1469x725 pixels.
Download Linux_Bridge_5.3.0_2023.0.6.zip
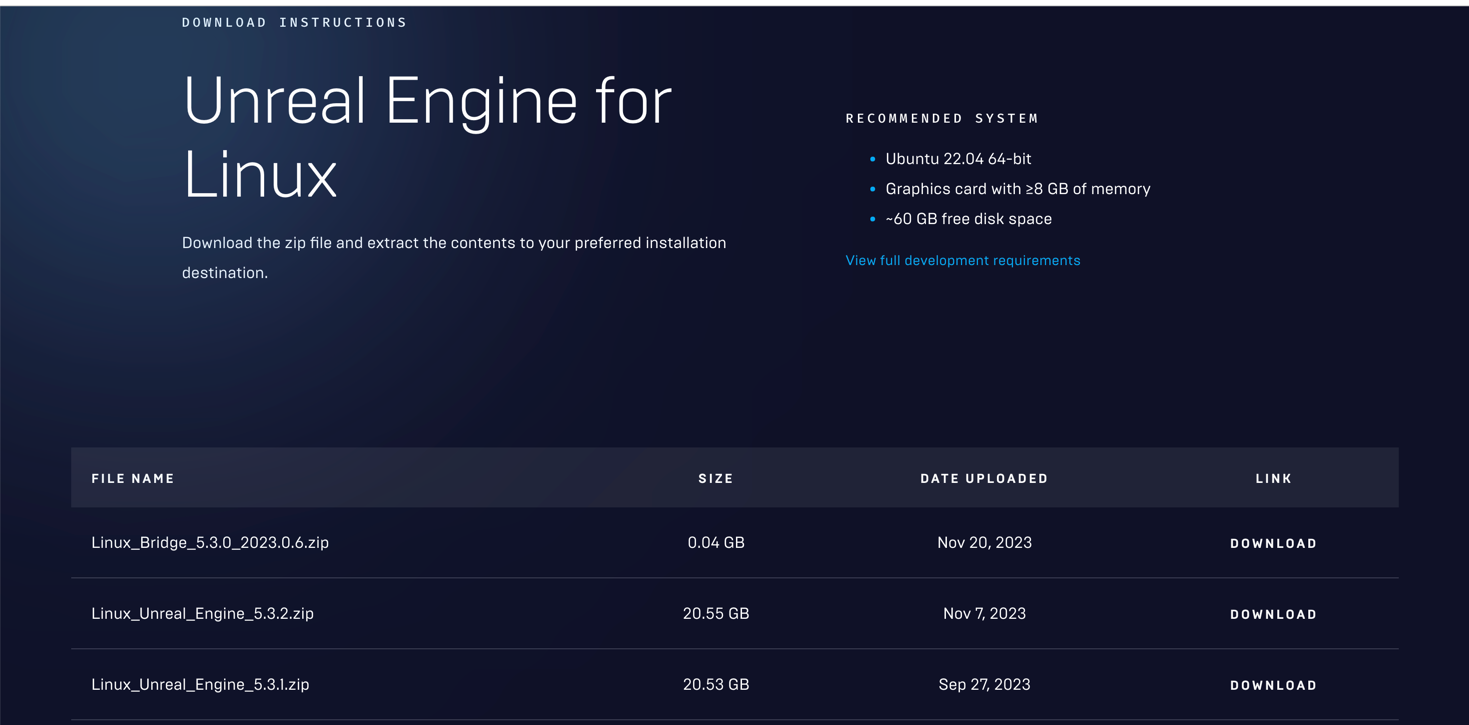[1273, 543]
